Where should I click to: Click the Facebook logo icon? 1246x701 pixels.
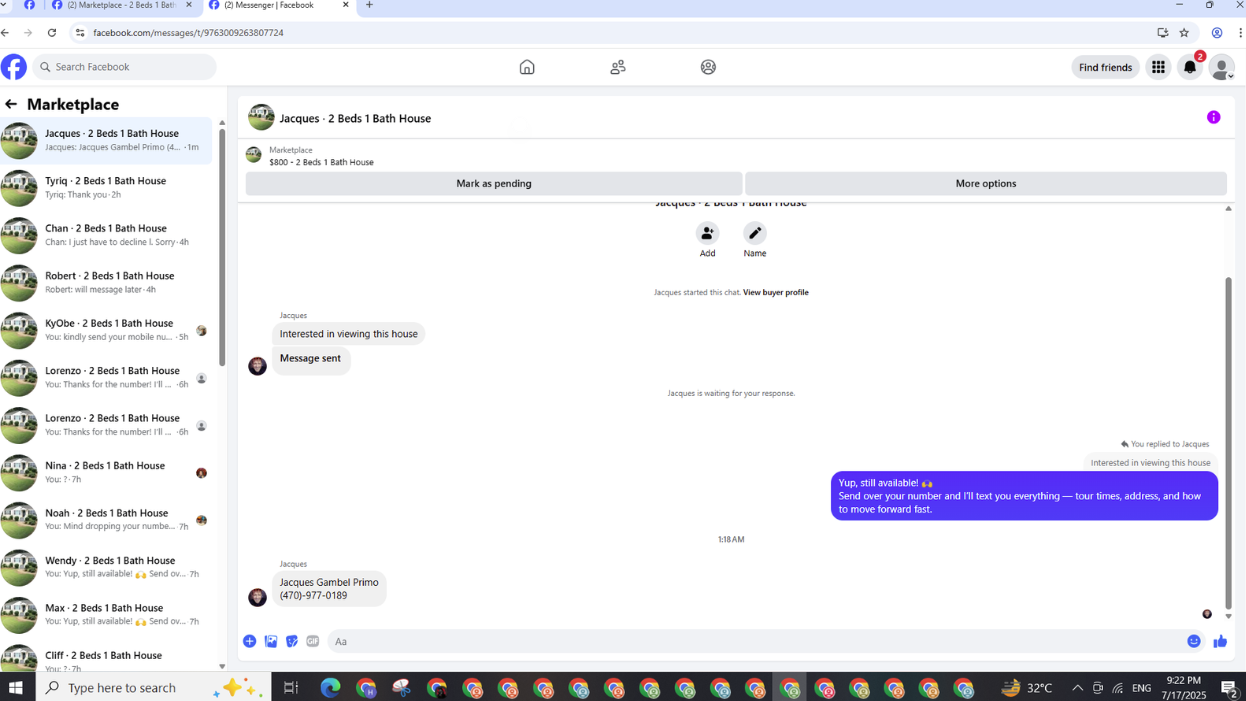(x=14, y=67)
